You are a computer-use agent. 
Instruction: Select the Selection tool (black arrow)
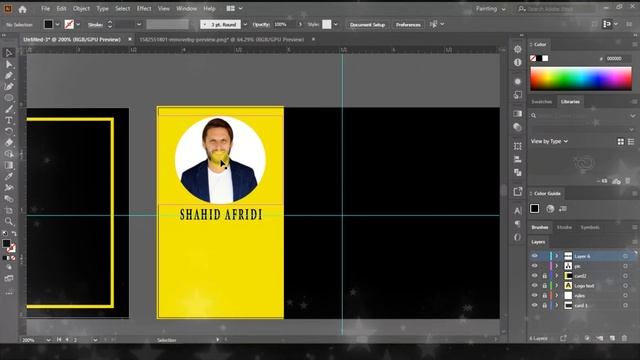(9, 53)
